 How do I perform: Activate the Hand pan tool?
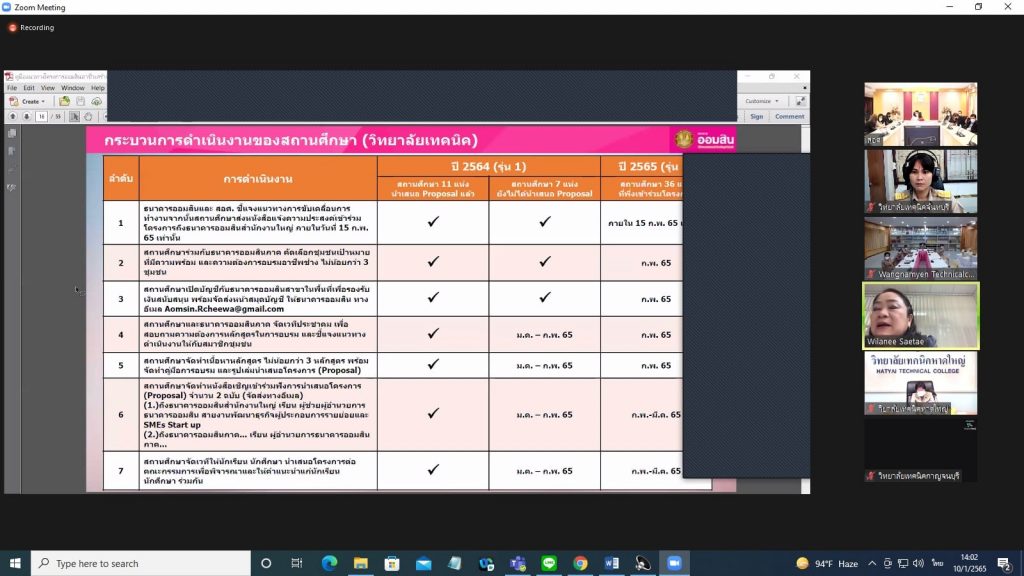point(88,116)
